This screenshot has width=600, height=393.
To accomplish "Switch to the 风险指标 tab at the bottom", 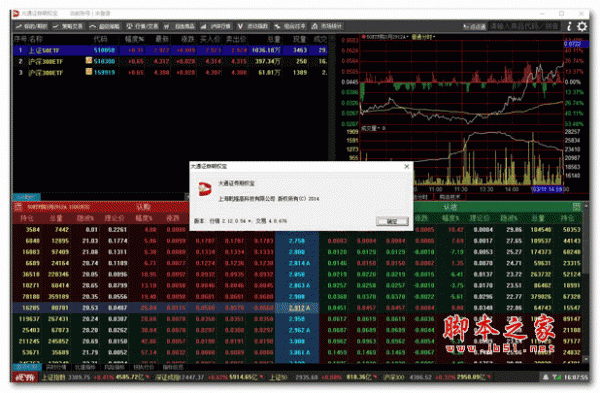I will tap(114, 367).
